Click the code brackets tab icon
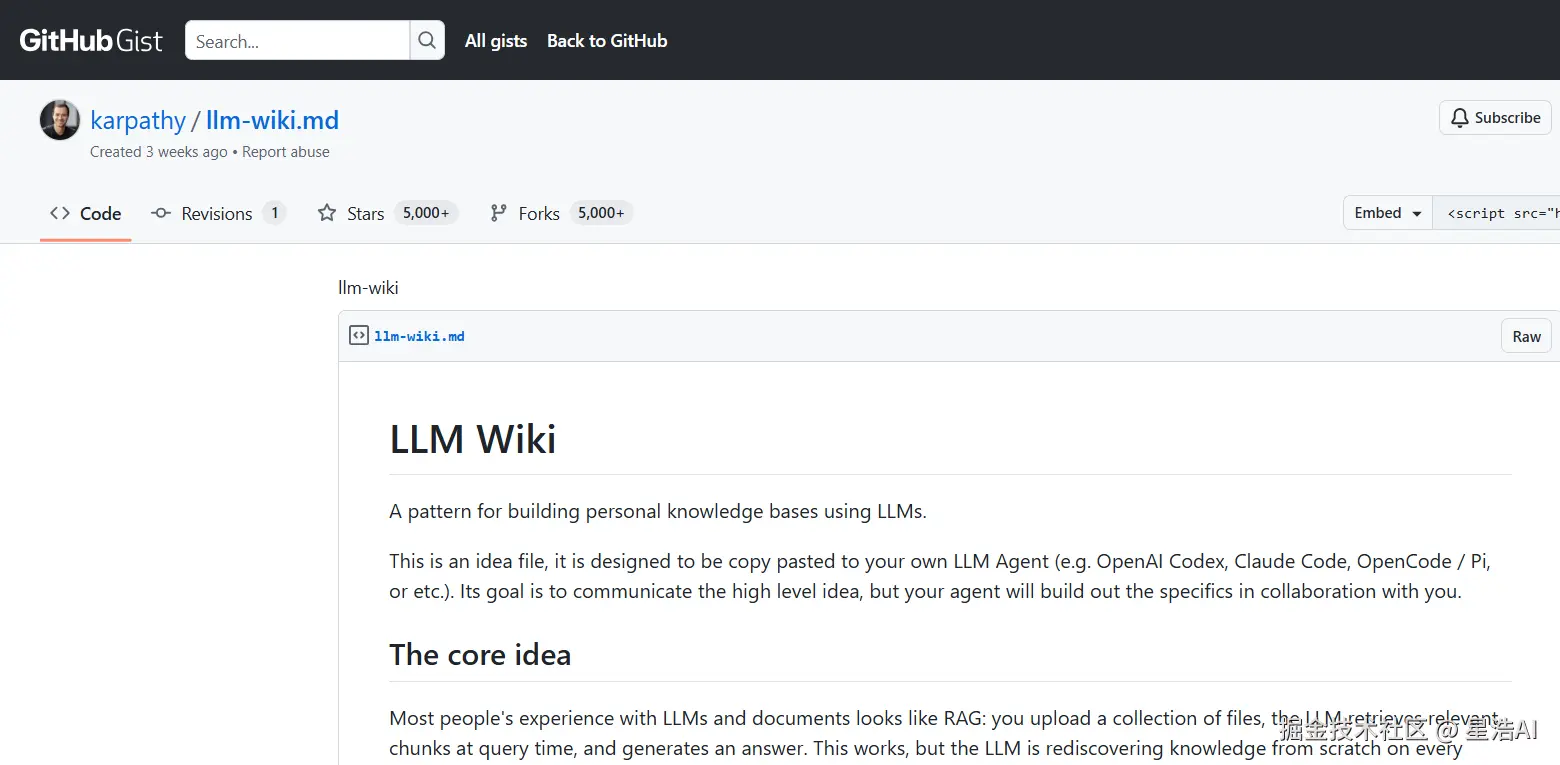1560x765 pixels. tap(60, 213)
